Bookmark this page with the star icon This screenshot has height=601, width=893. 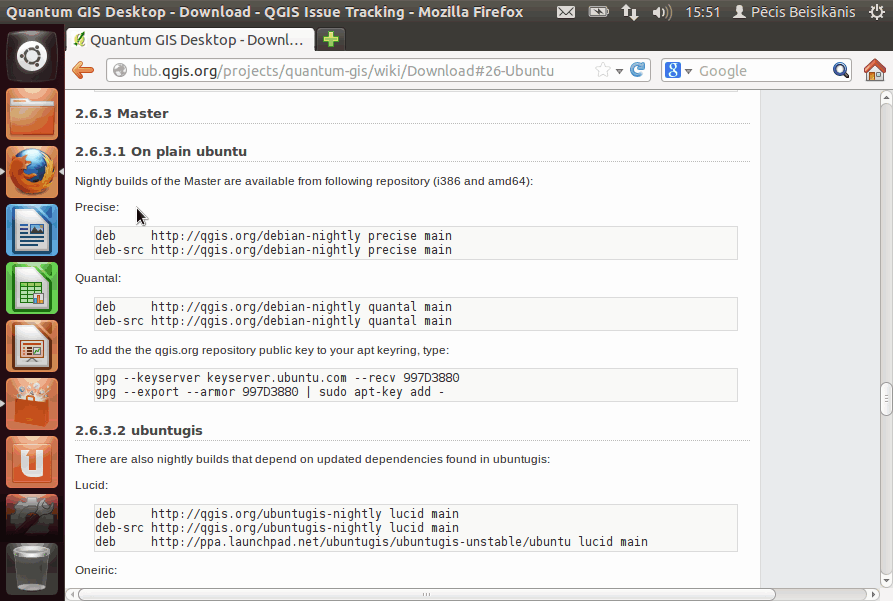tap(603, 71)
